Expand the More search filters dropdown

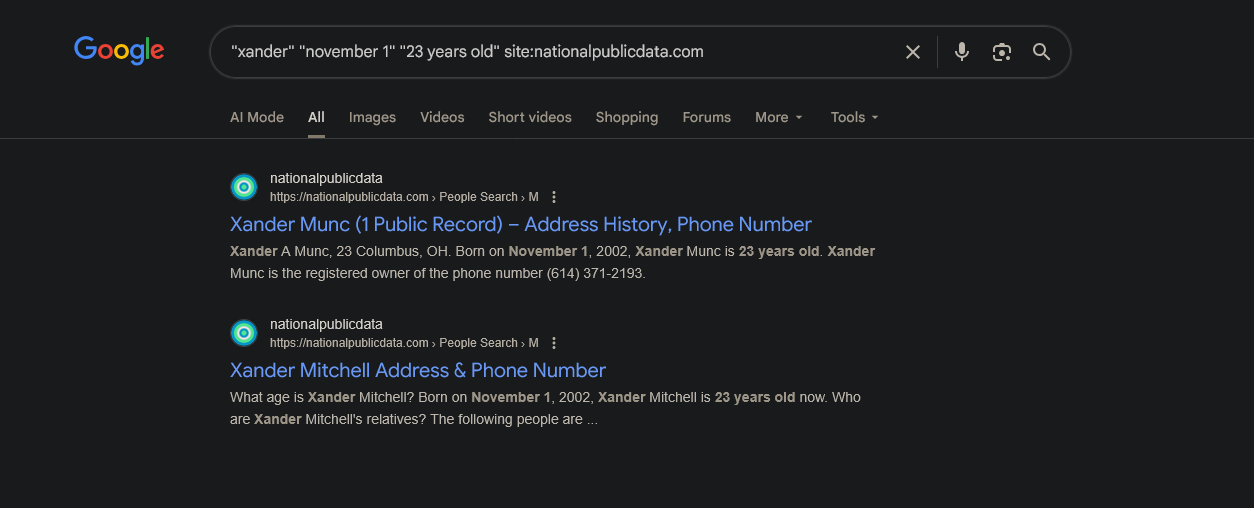pos(778,117)
